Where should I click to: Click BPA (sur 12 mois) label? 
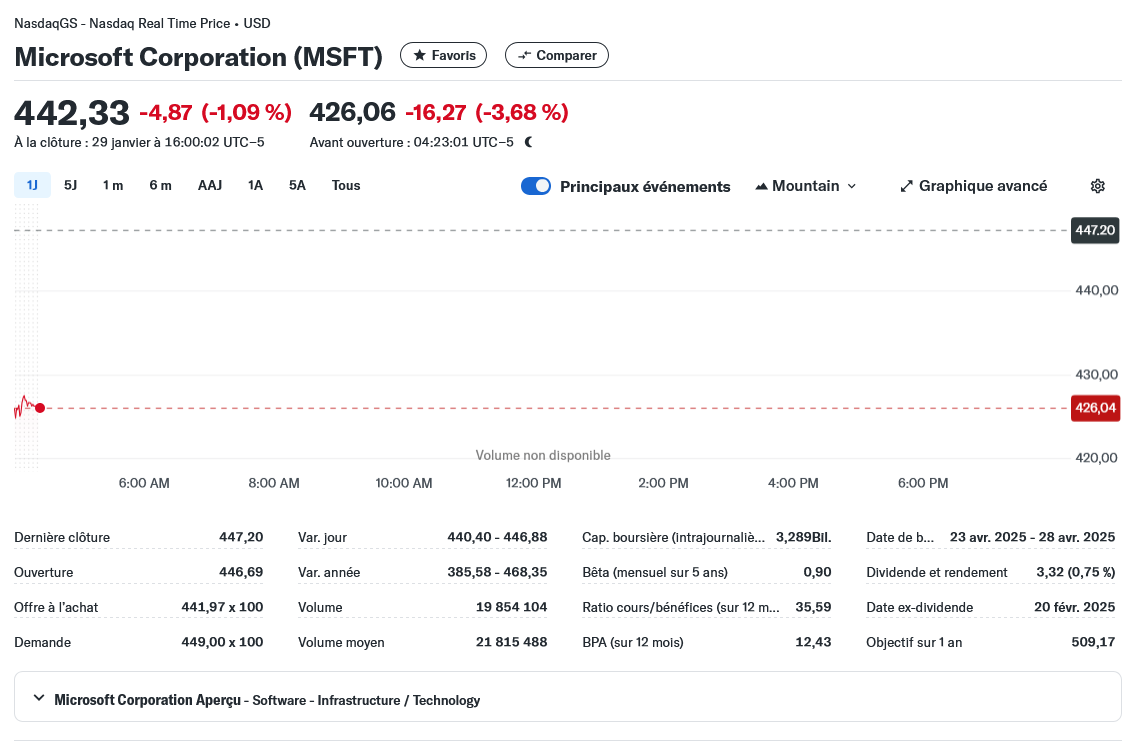[x=633, y=643]
